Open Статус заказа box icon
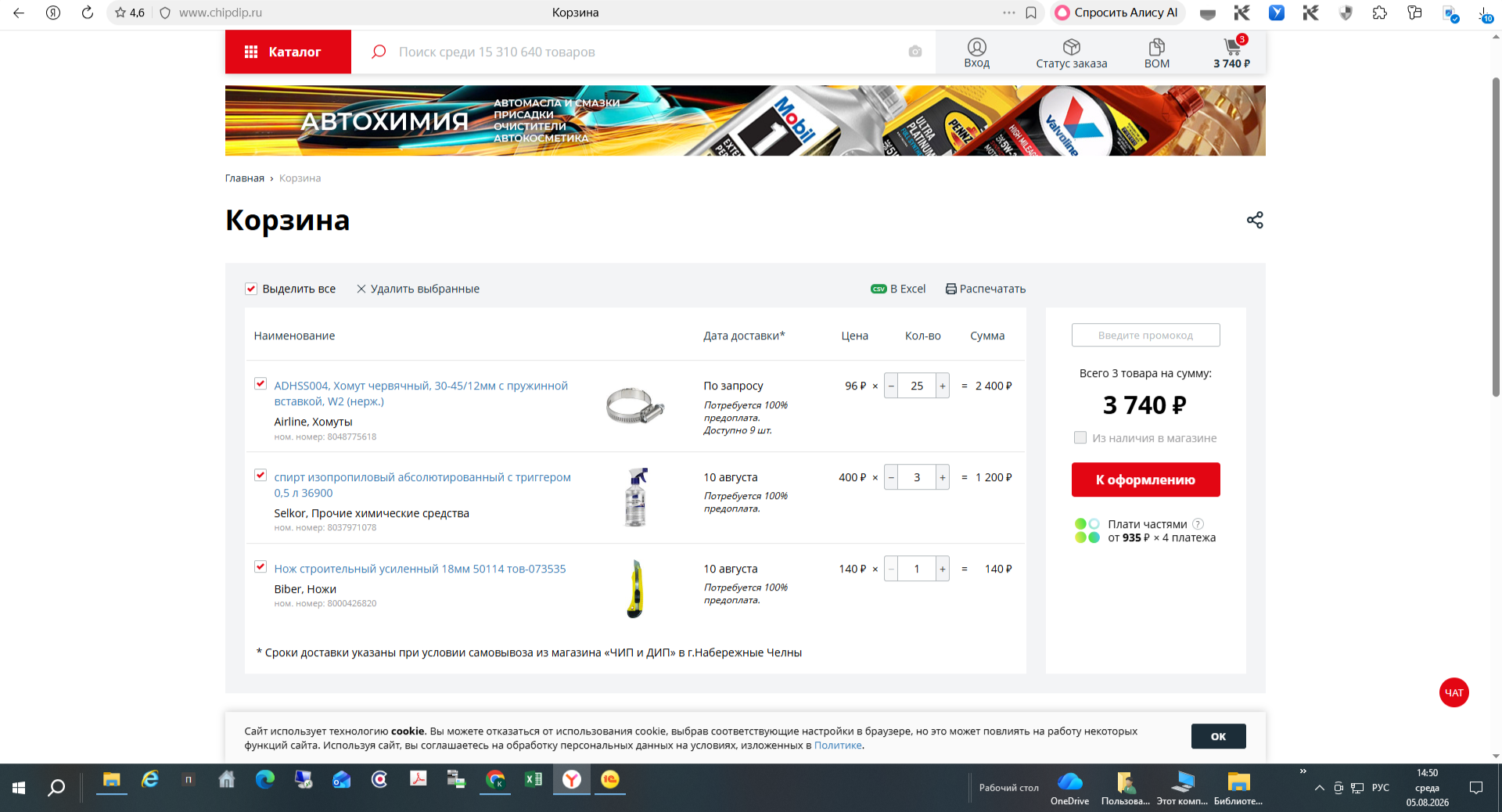Image resolution: width=1502 pixels, height=812 pixels. pos(1071,47)
